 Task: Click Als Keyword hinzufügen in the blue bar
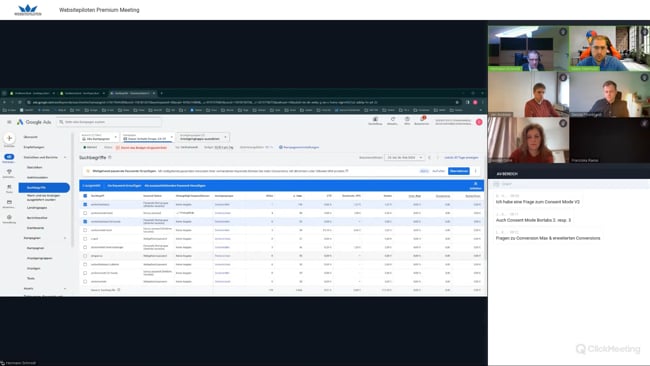click(x=124, y=186)
